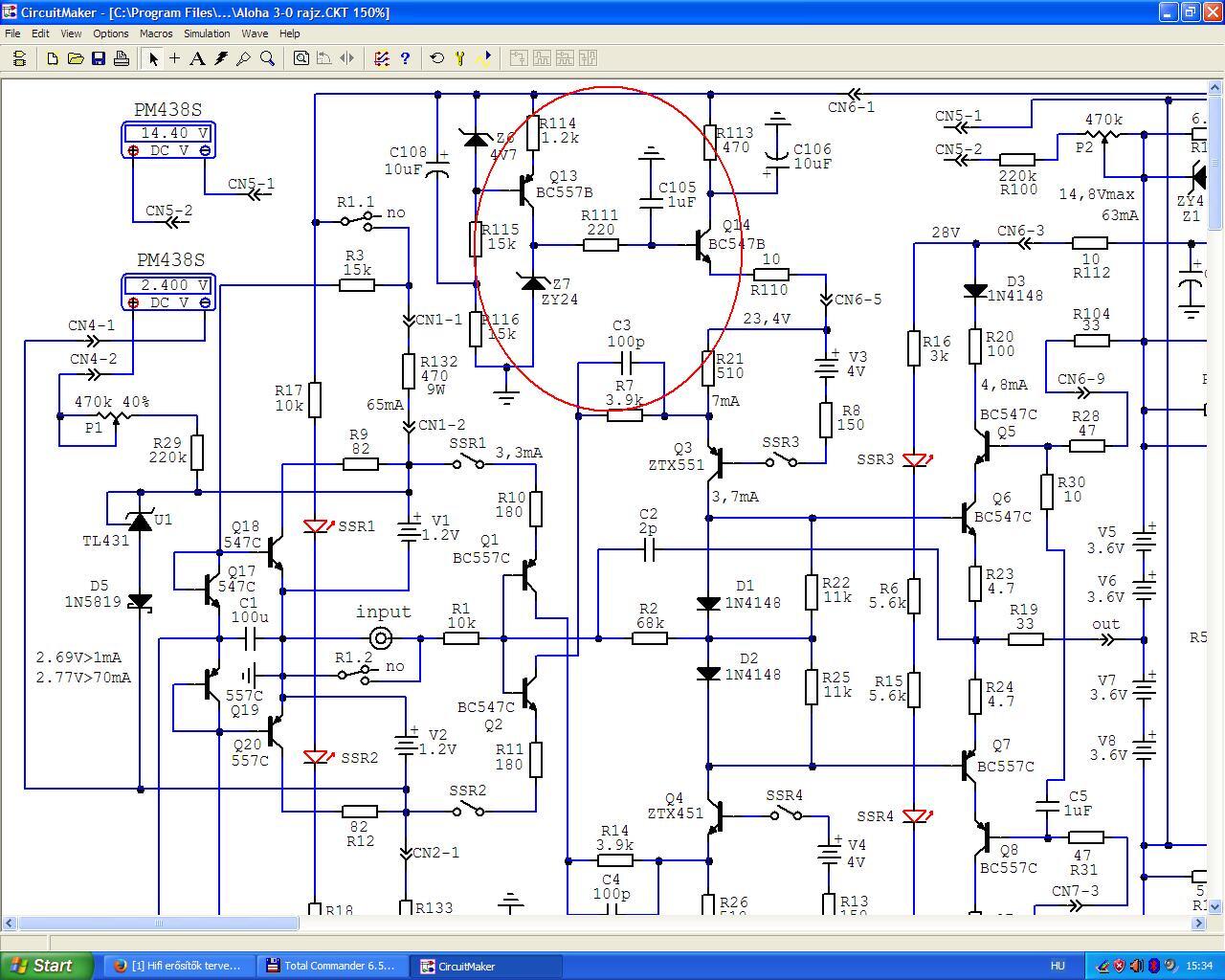Click the blue question mark Help icon
Screen dimensions: 1225x980
pos(405,58)
